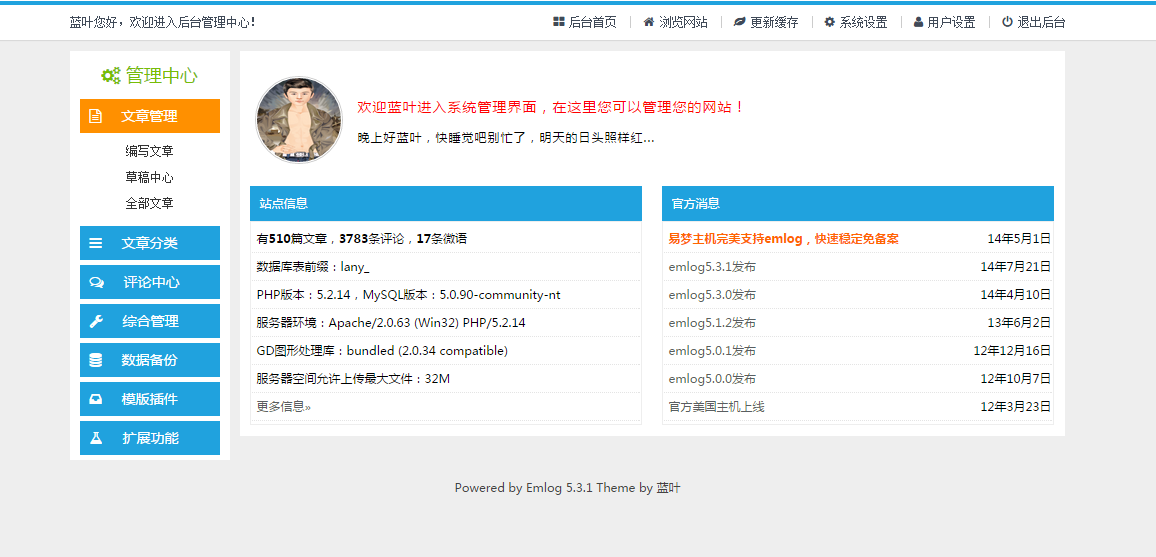Open 用户设置 in the header bar

click(x=944, y=22)
